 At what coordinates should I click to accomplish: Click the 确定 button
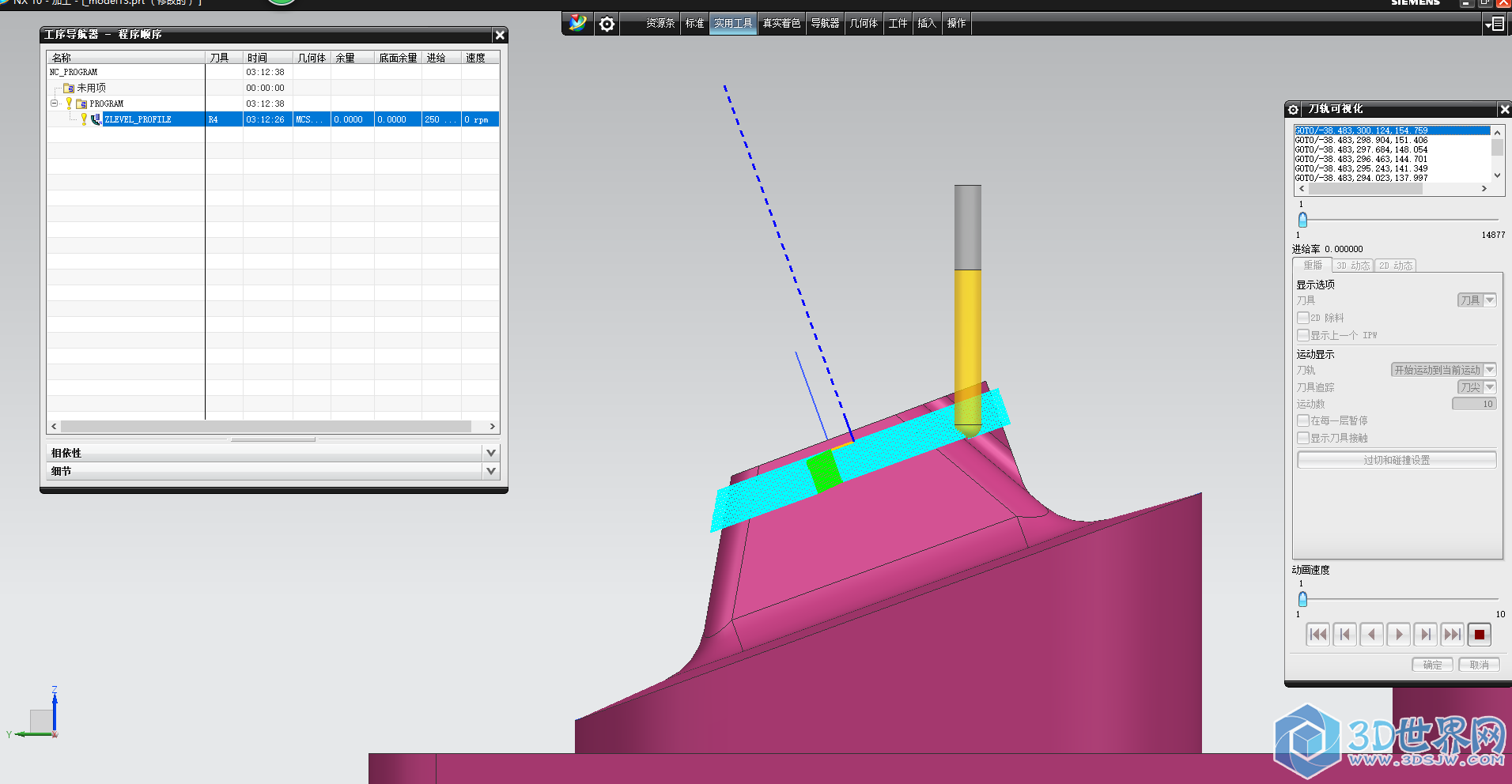[x=1432, y=665]
